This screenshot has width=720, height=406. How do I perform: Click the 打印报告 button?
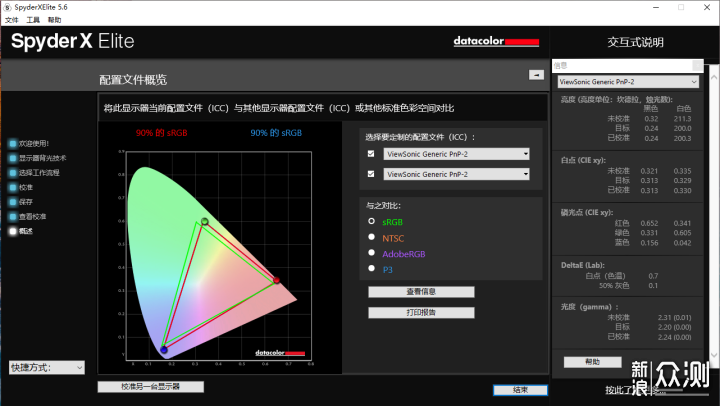pyautogui.click(x=421, y=313)
